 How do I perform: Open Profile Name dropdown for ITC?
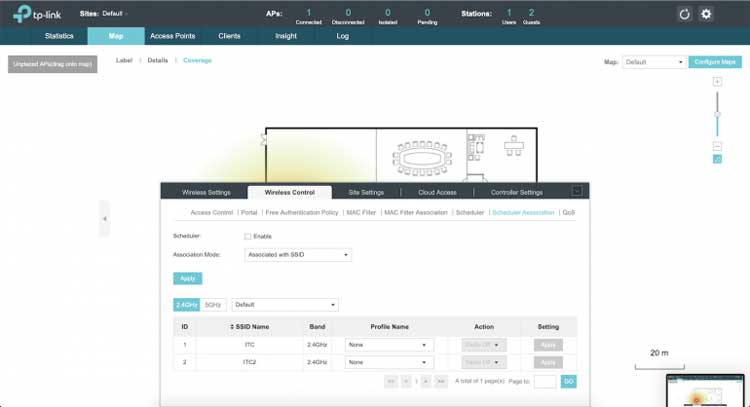click(x=388, y=345)
